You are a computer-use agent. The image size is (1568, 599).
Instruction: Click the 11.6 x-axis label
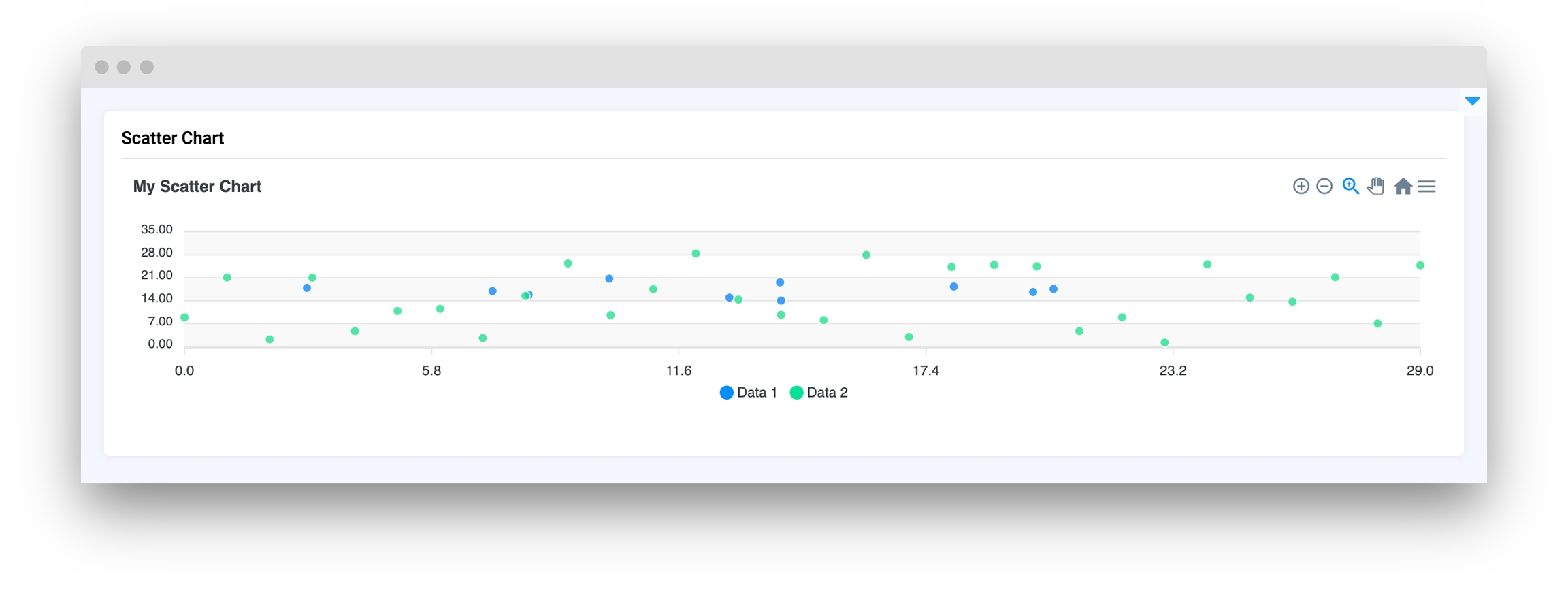[x=679, y=371]
